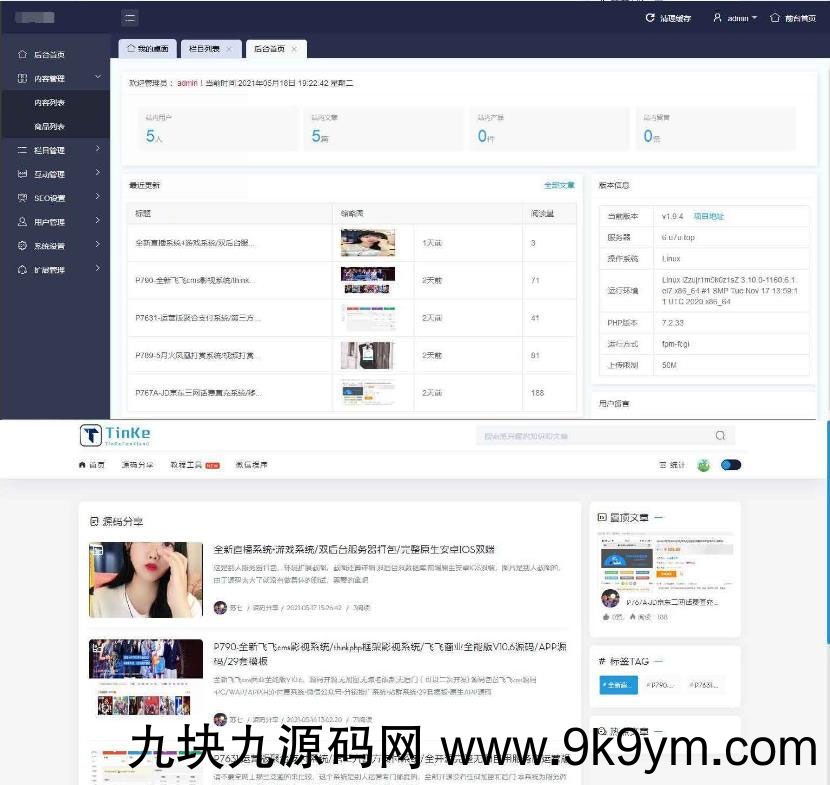Click the 全部文章 link
Image resolution: width=830 pixels, height=785 pixels.
tap(558, 185)
